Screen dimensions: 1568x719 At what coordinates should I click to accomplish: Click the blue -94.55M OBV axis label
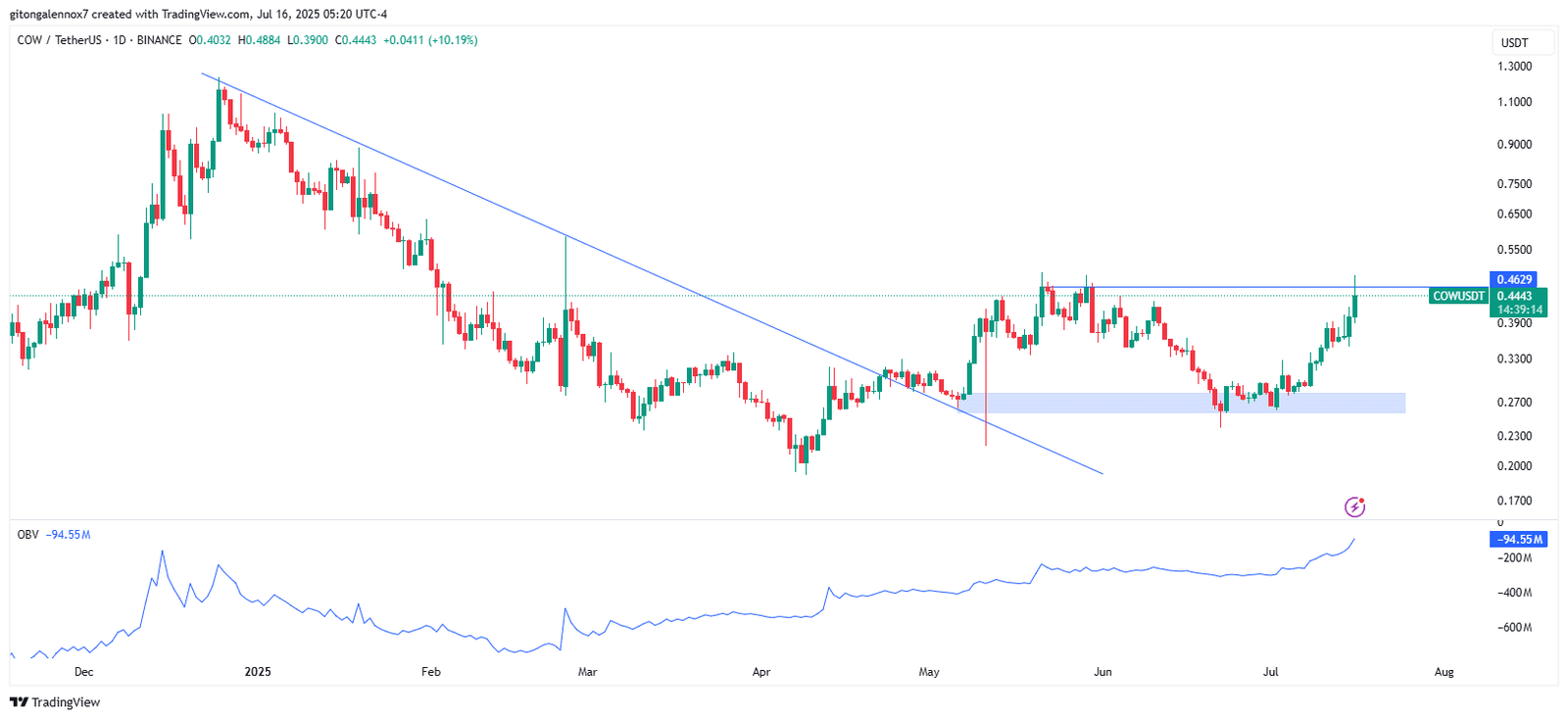tap(1519, 540)
